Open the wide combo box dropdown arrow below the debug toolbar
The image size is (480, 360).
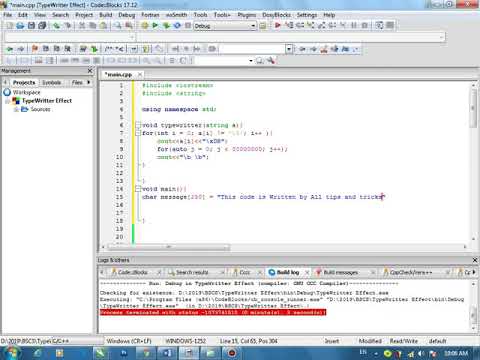click(x=442, y=37)
